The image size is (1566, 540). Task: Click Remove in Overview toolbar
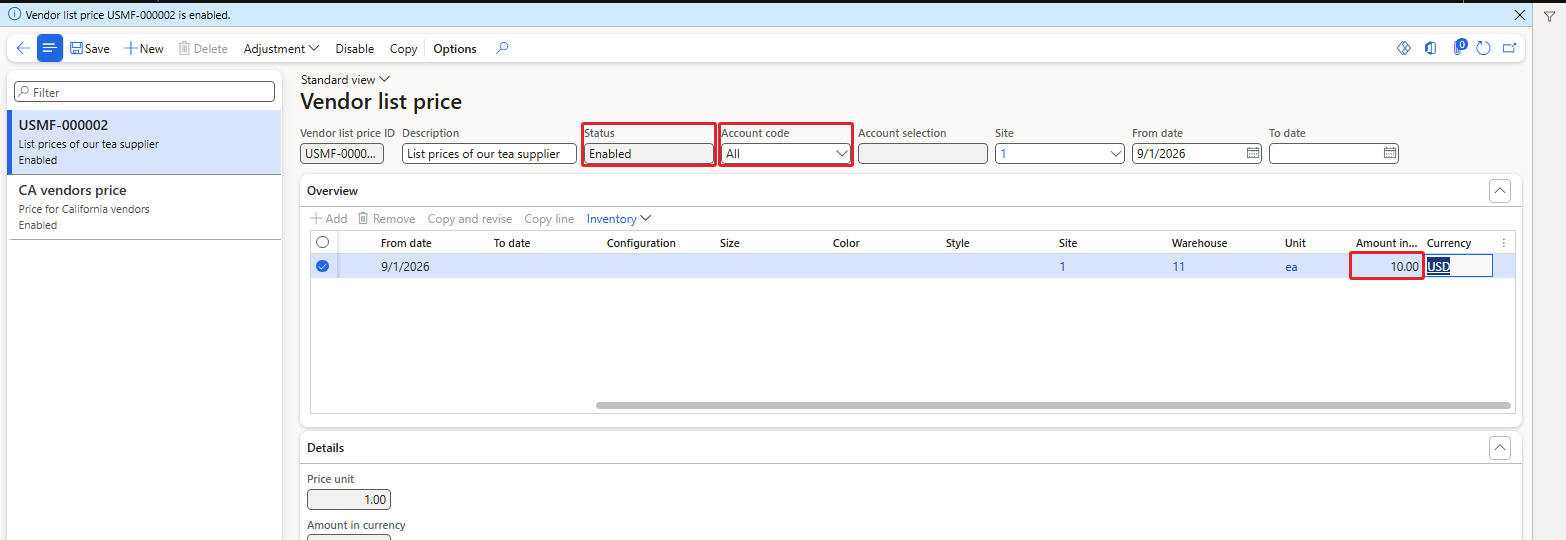[386, 219]
